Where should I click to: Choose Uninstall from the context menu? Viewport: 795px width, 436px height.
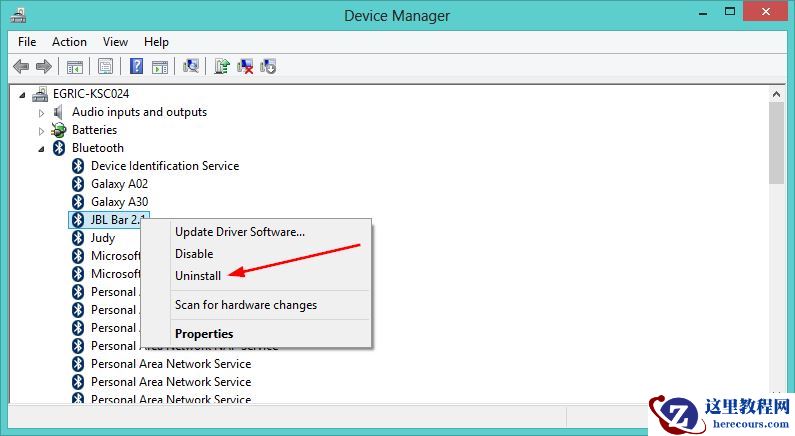(x=198, y=276)
